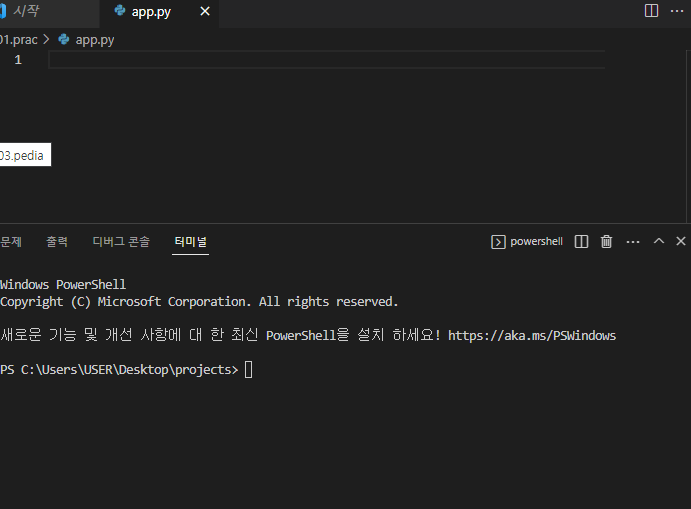Viewport: 691px width, 509px height.
Task: Open terminal panel more actions menu
Action: (x=633, y=241)
